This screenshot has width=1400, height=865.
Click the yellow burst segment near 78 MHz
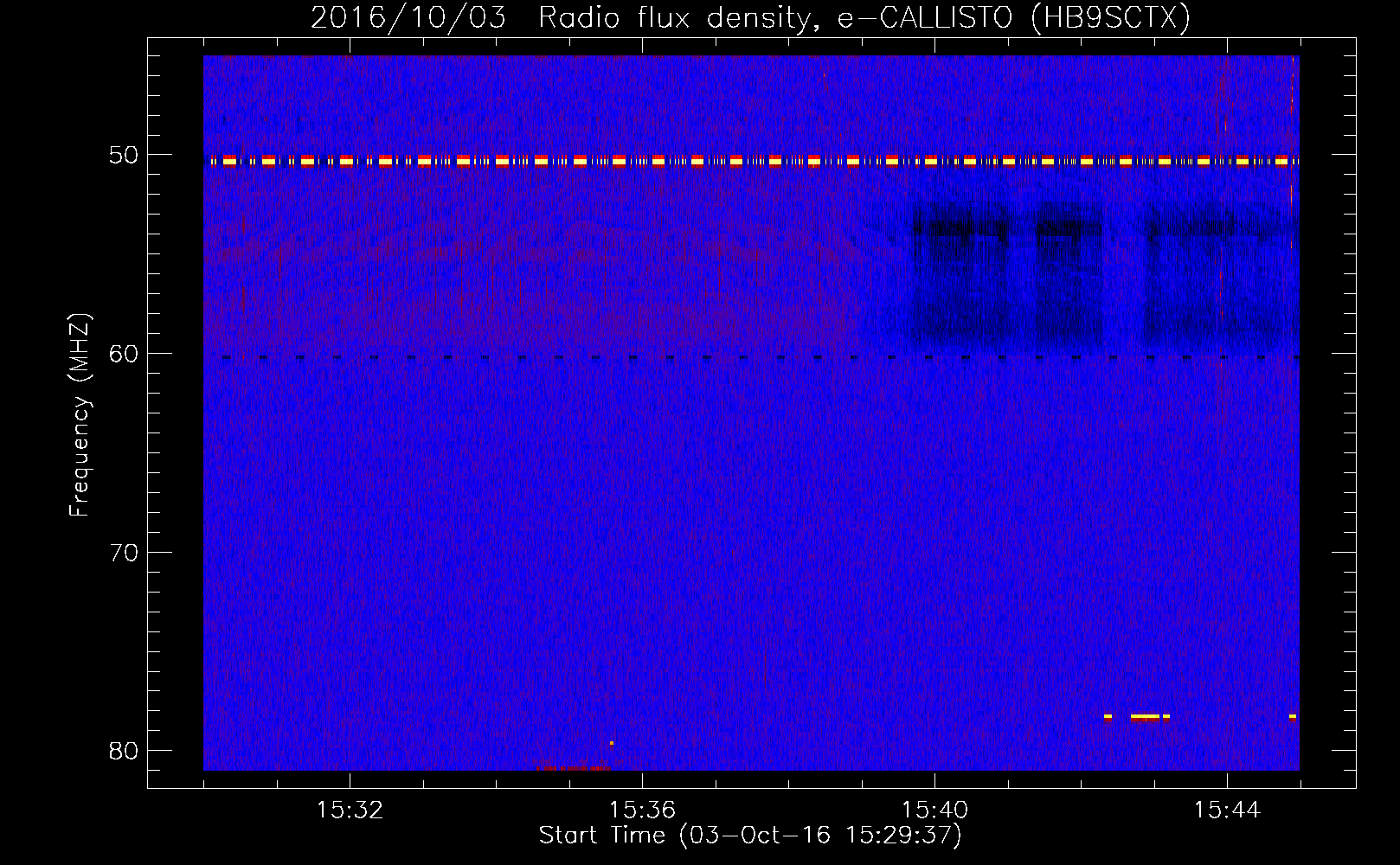(1145, 716)
